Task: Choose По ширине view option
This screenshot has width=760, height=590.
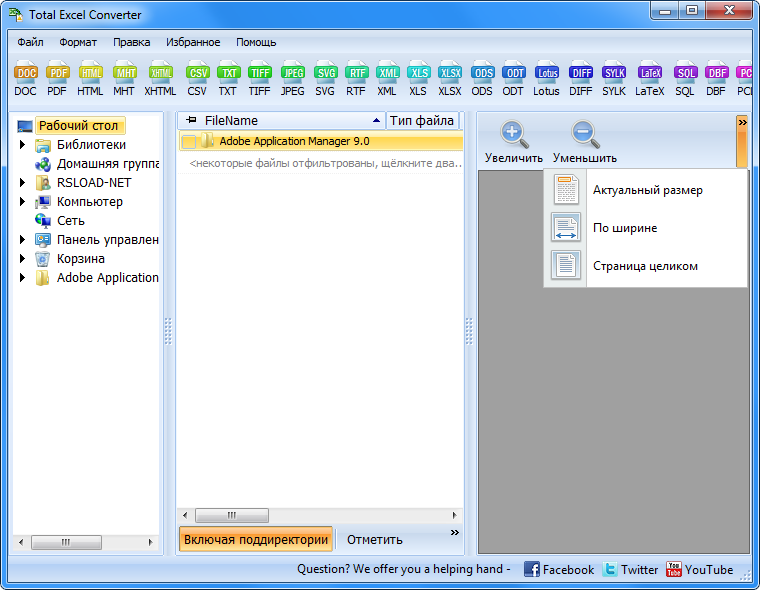Action: (645, 227)
